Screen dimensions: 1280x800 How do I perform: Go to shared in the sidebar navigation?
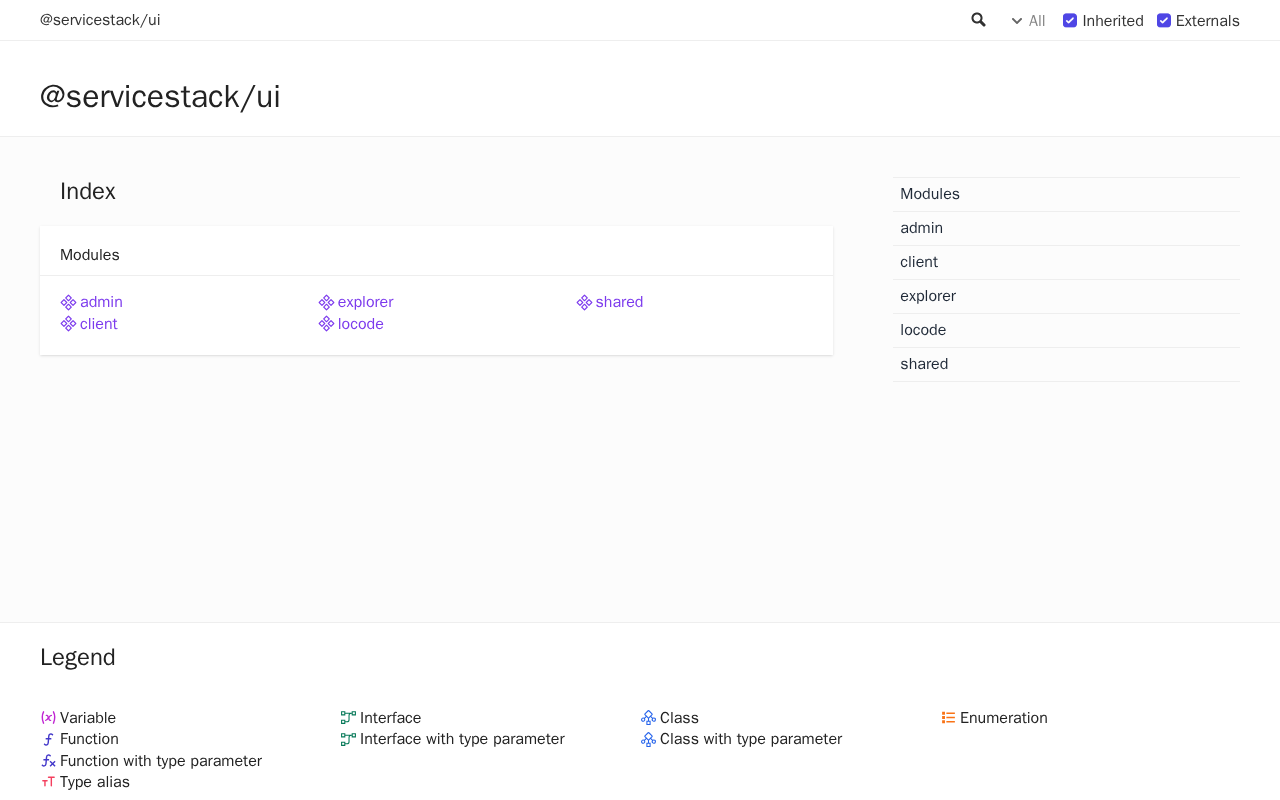click(x=924, y=364)
